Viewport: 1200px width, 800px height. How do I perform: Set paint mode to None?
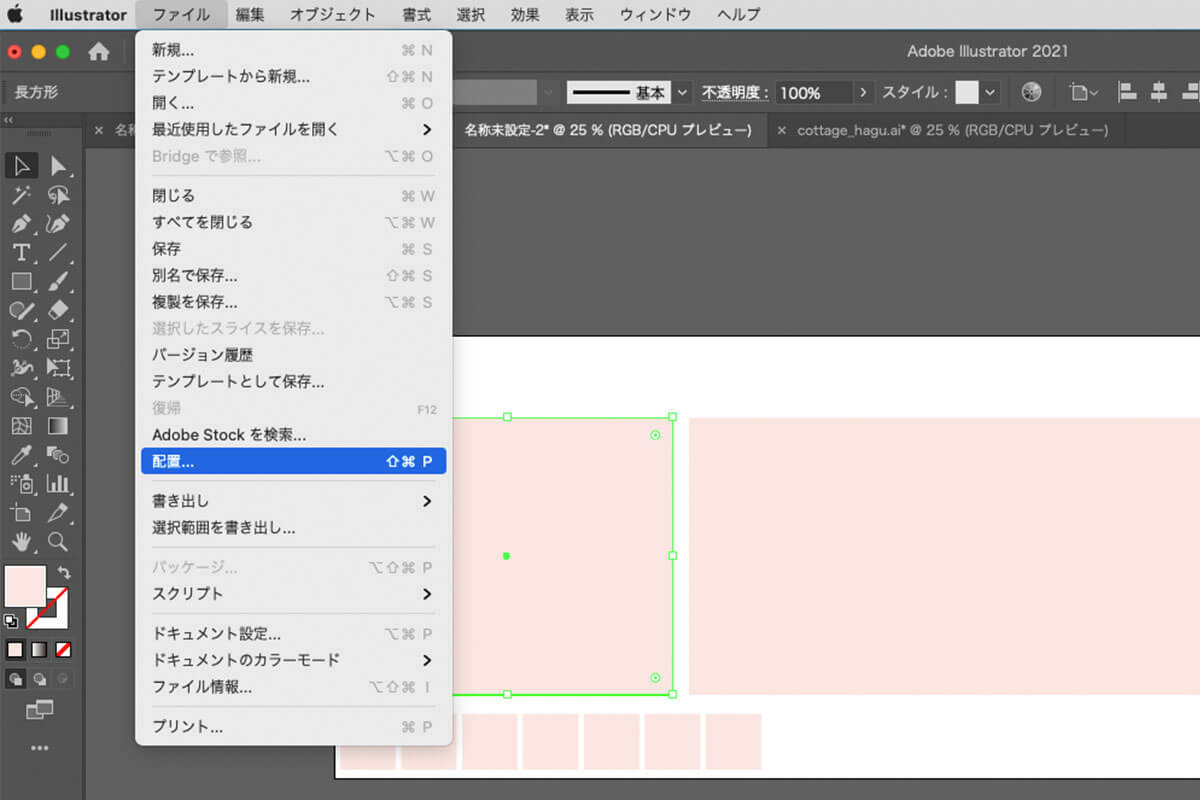click(x=63, y=649)
